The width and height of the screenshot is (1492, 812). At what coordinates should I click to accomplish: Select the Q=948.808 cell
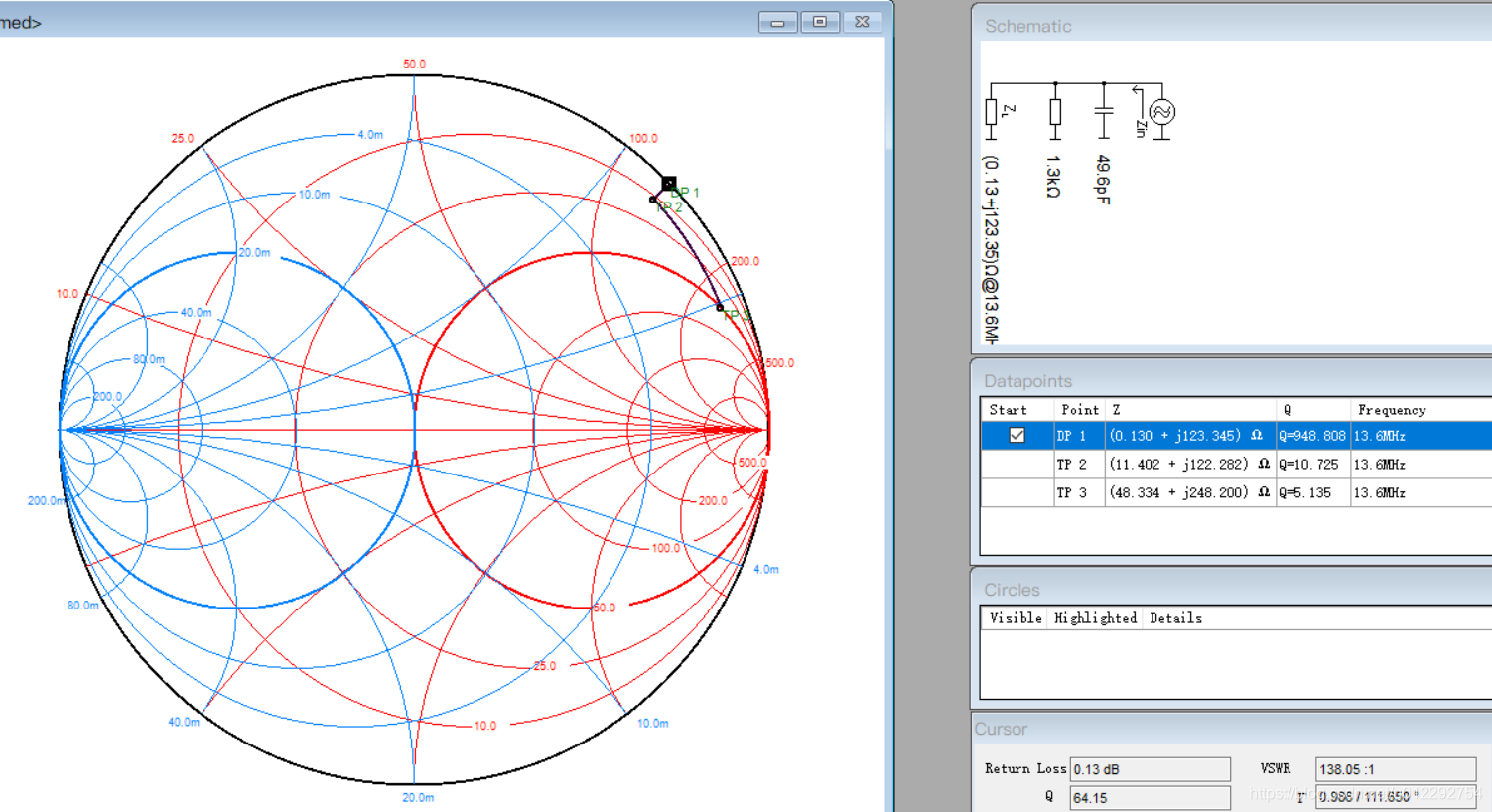pyautogui.click(x=1313, y=435)
